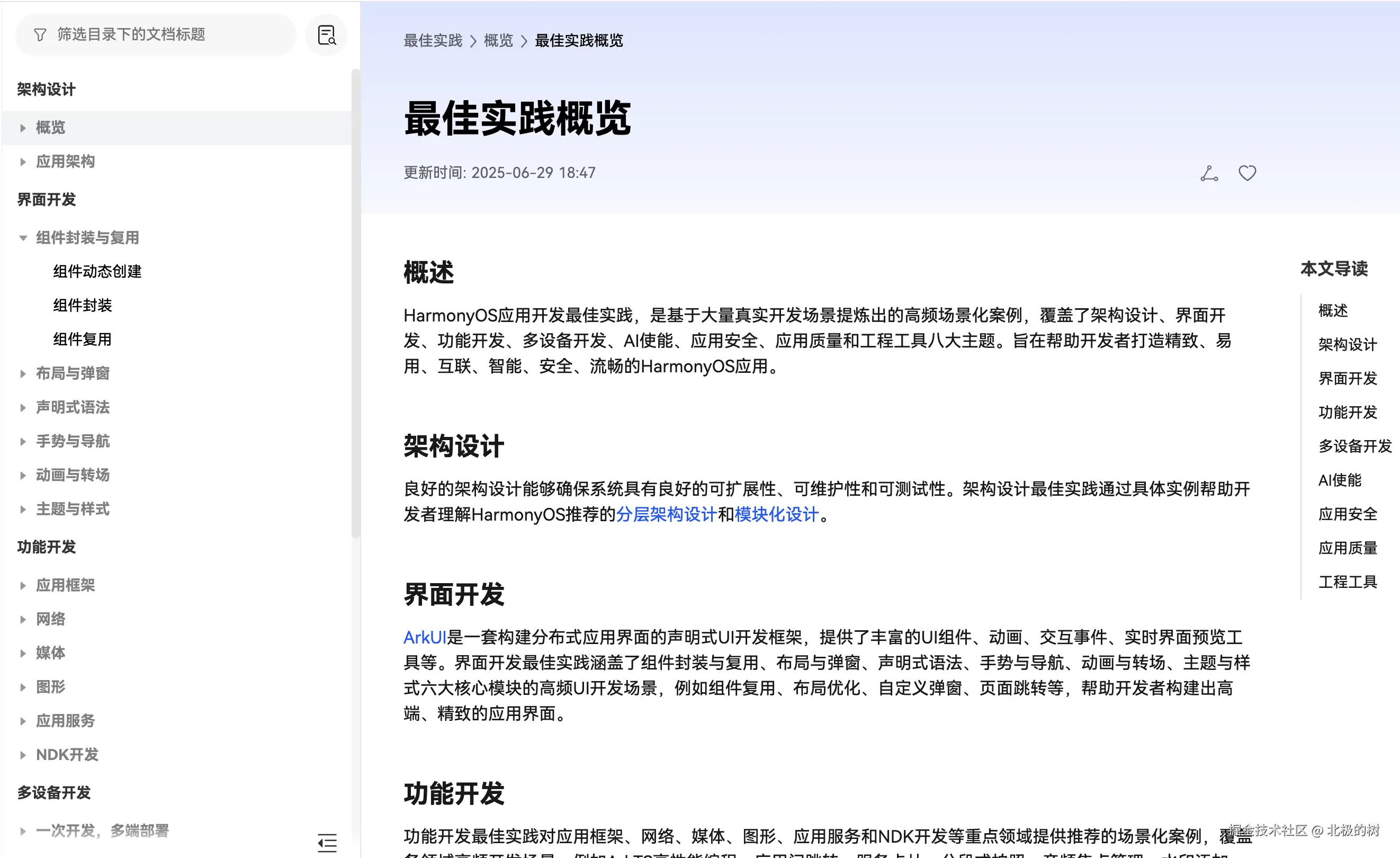Click the filter document titles input field
This screenshot has height=858, width=1400.
click(165, 35)
